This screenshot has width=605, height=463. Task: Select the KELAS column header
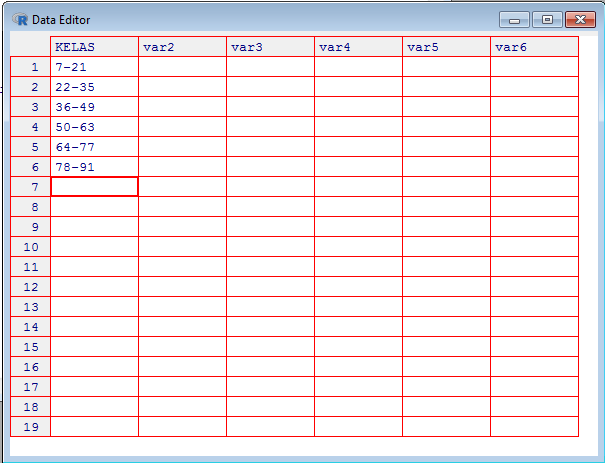point(95,47)
